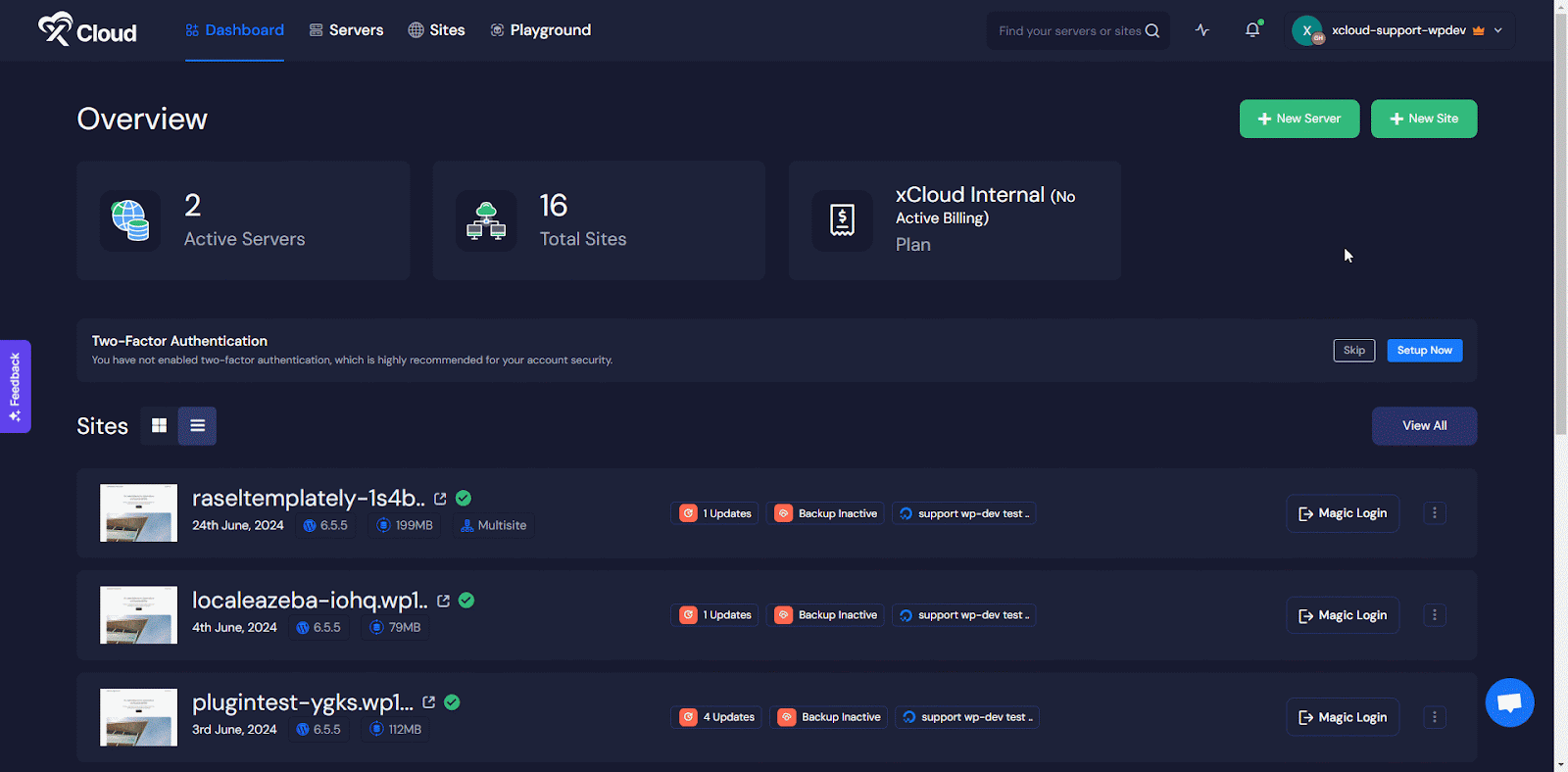Image resolution: width=1568 pixels, height=772 pixels.
Task: Open the xCloud logo home link
Action: coord(87,30)
